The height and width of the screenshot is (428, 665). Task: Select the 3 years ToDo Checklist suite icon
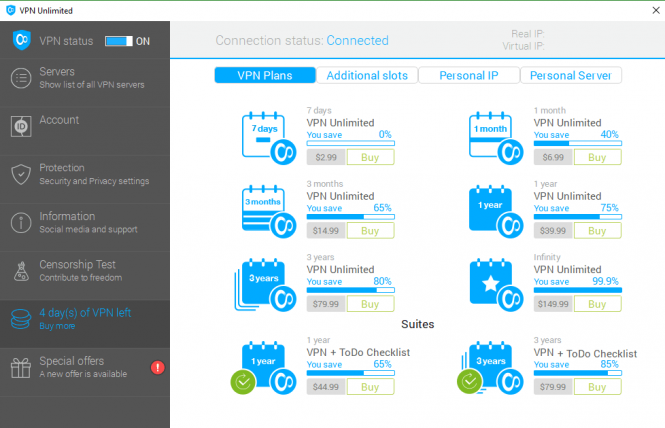point(490,367)
